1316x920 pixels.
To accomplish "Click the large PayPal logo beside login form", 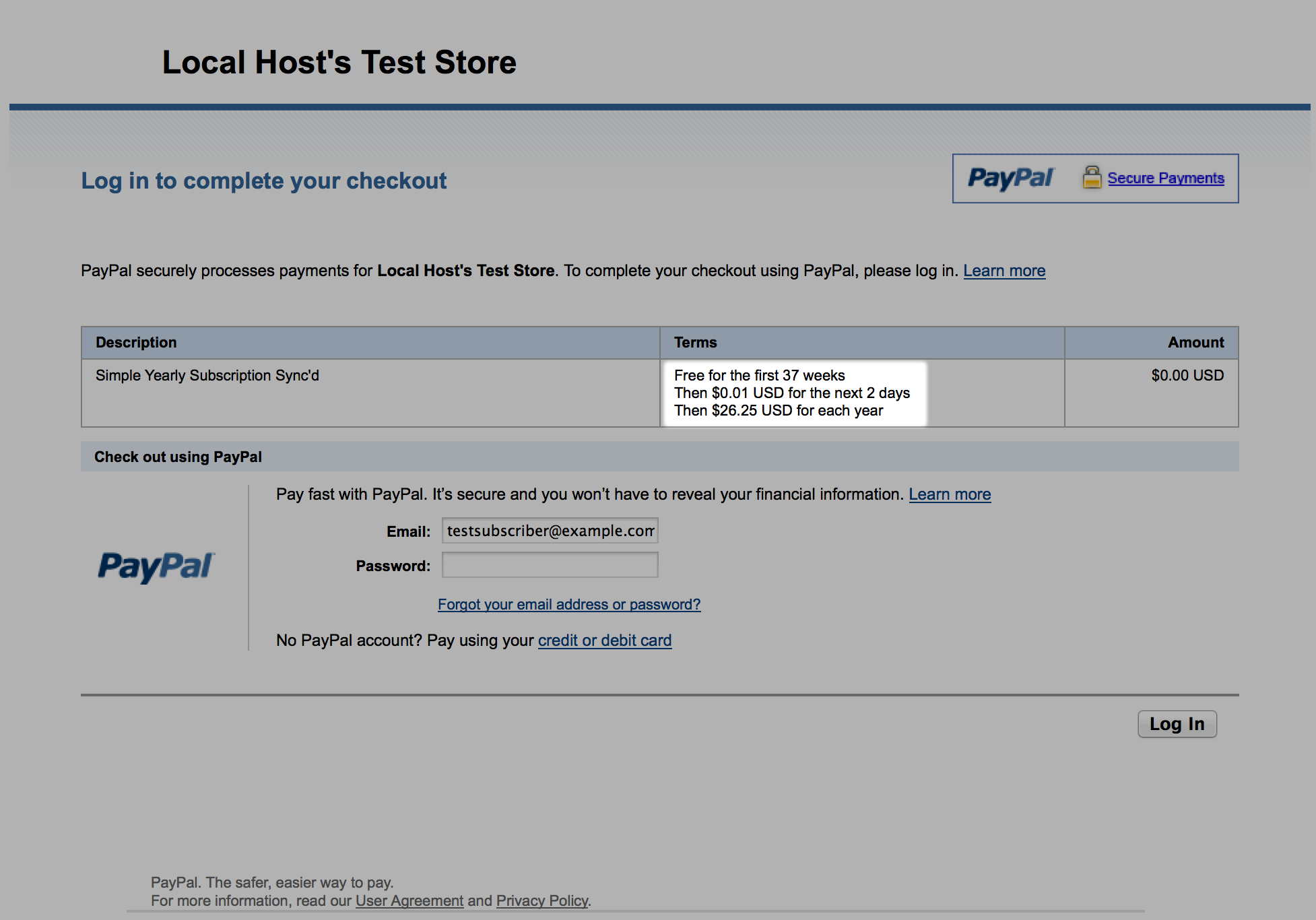I will [x=156, y=566].
